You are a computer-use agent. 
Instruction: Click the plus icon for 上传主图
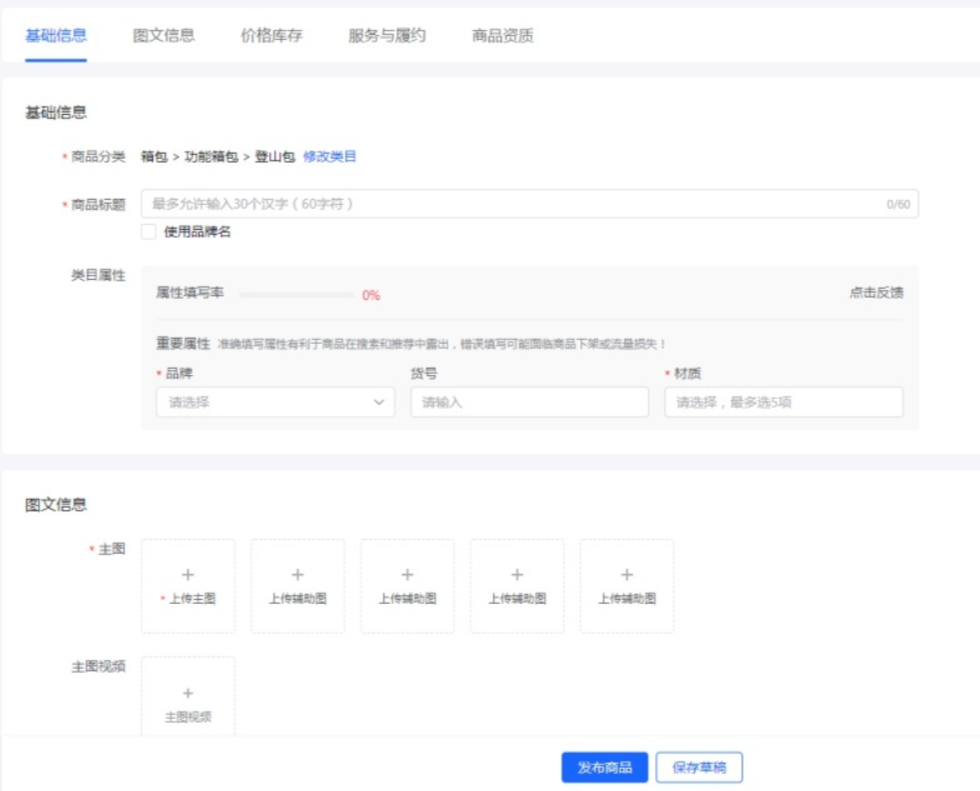(188, 574)
